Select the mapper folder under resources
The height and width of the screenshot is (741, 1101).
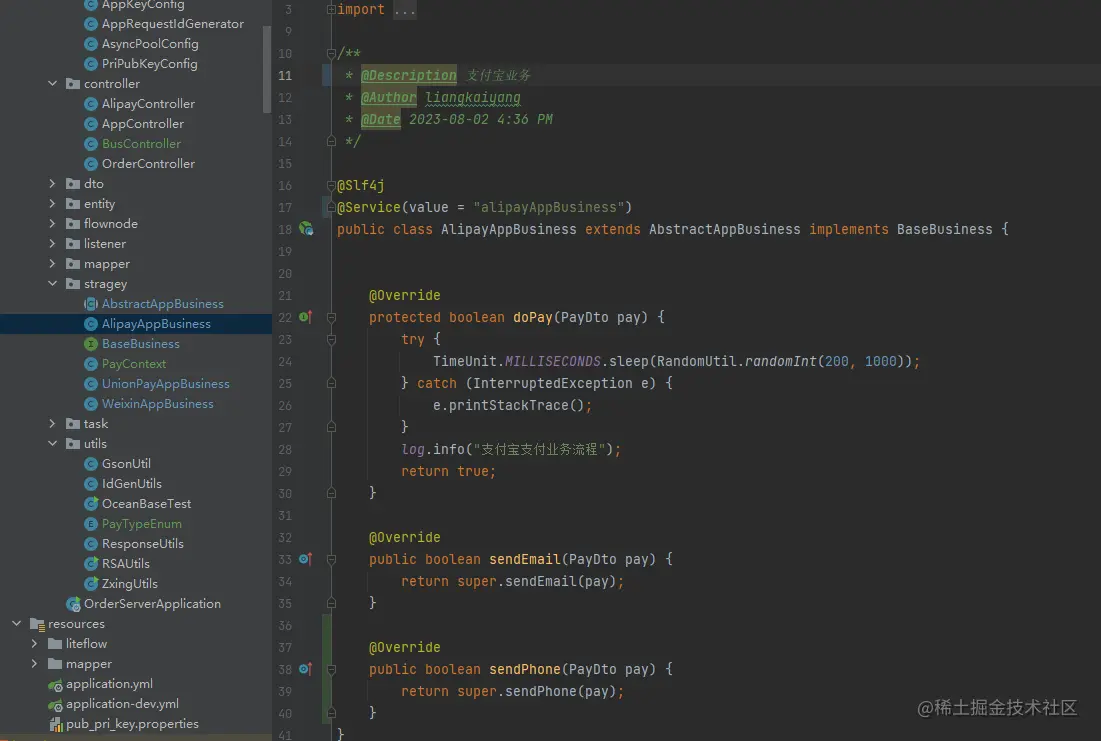[x=88, y=664]
